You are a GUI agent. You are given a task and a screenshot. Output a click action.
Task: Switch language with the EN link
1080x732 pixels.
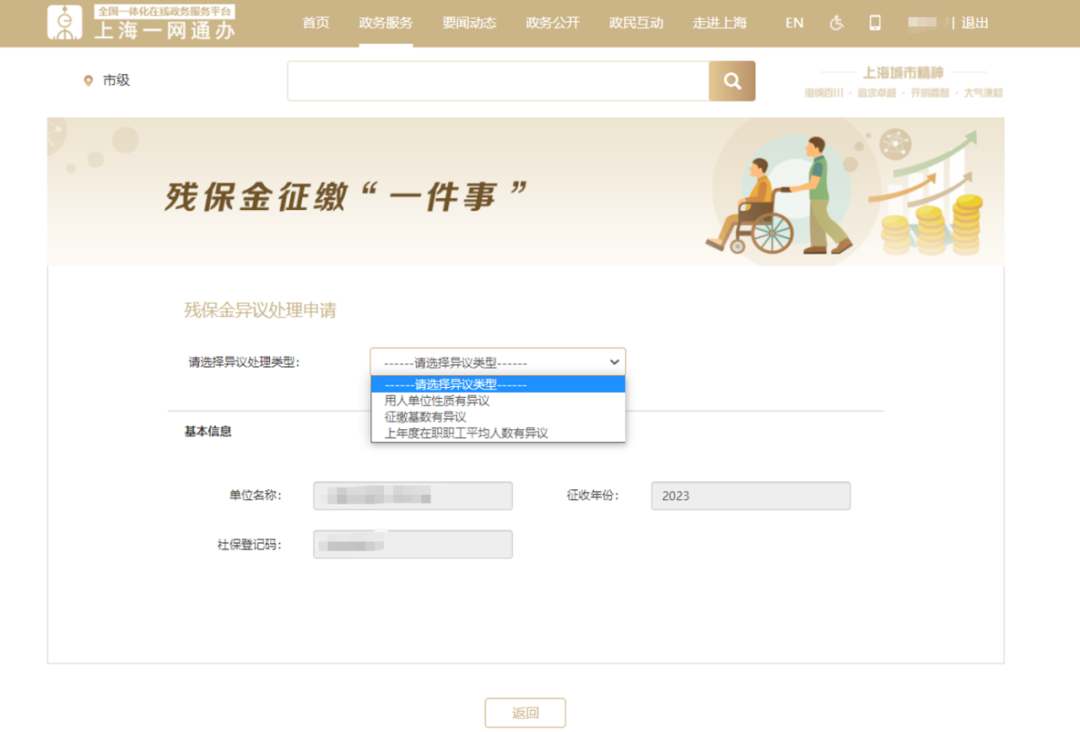coord(794,23)
